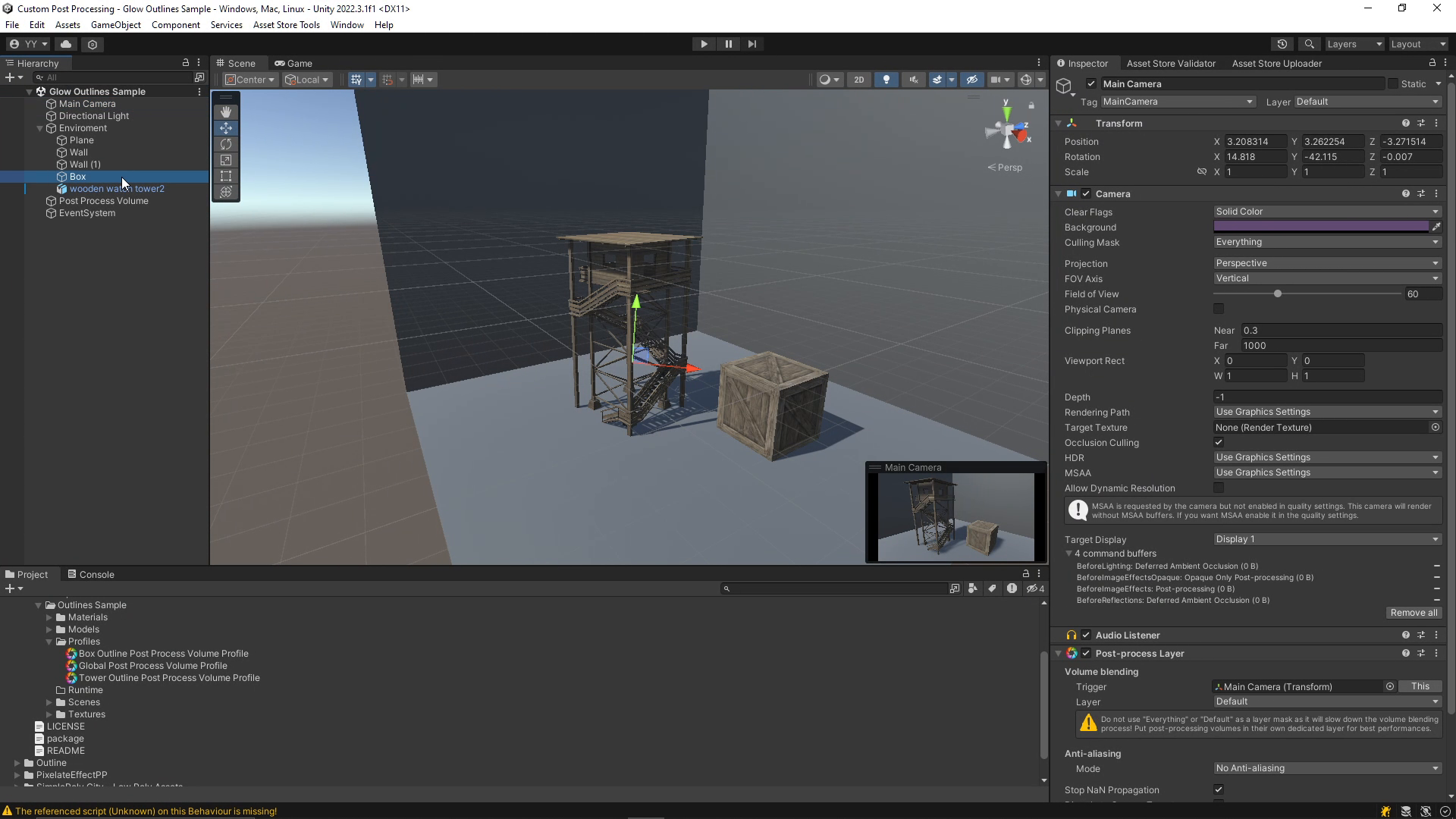This screenshot has width=1456, height=819.
Task: Lock the Inspector panel
Action: point(1432,63)
